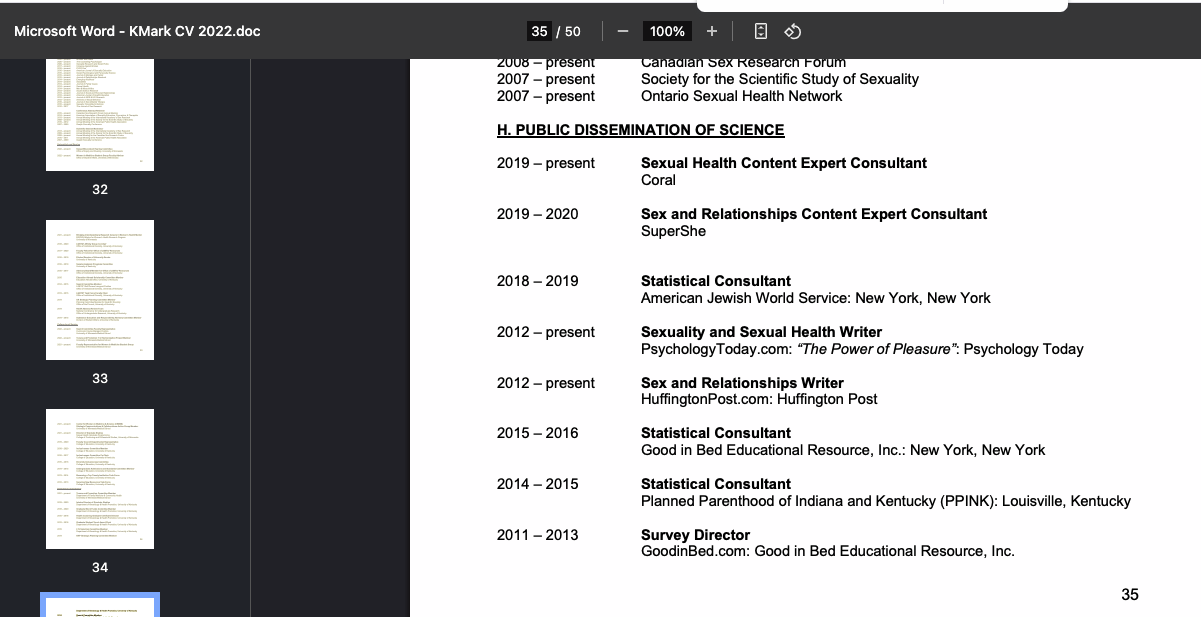
Task: Select Sexuality and Sexual Health Writer title
Action: tap(762, 332)
